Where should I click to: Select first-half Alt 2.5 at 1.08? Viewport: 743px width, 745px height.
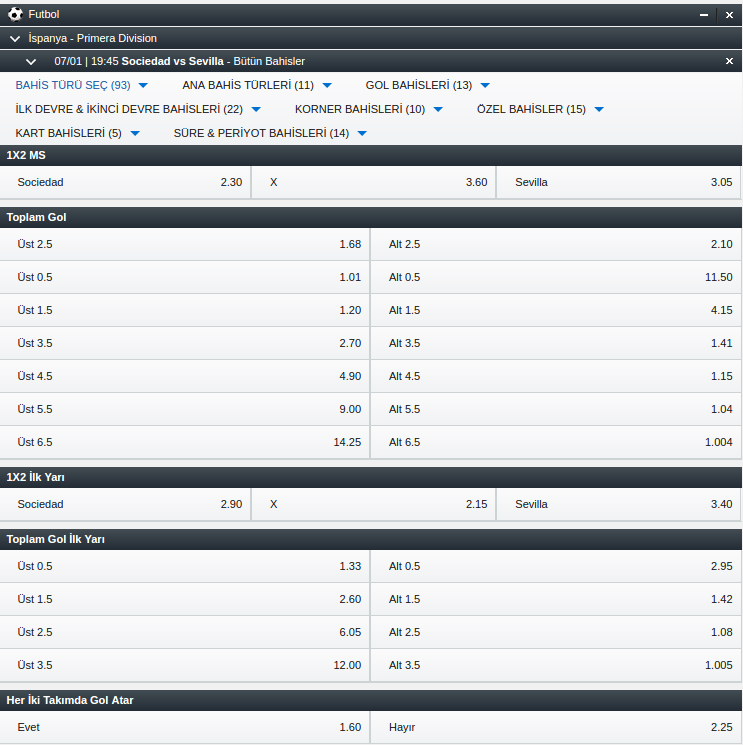point(556,632)
